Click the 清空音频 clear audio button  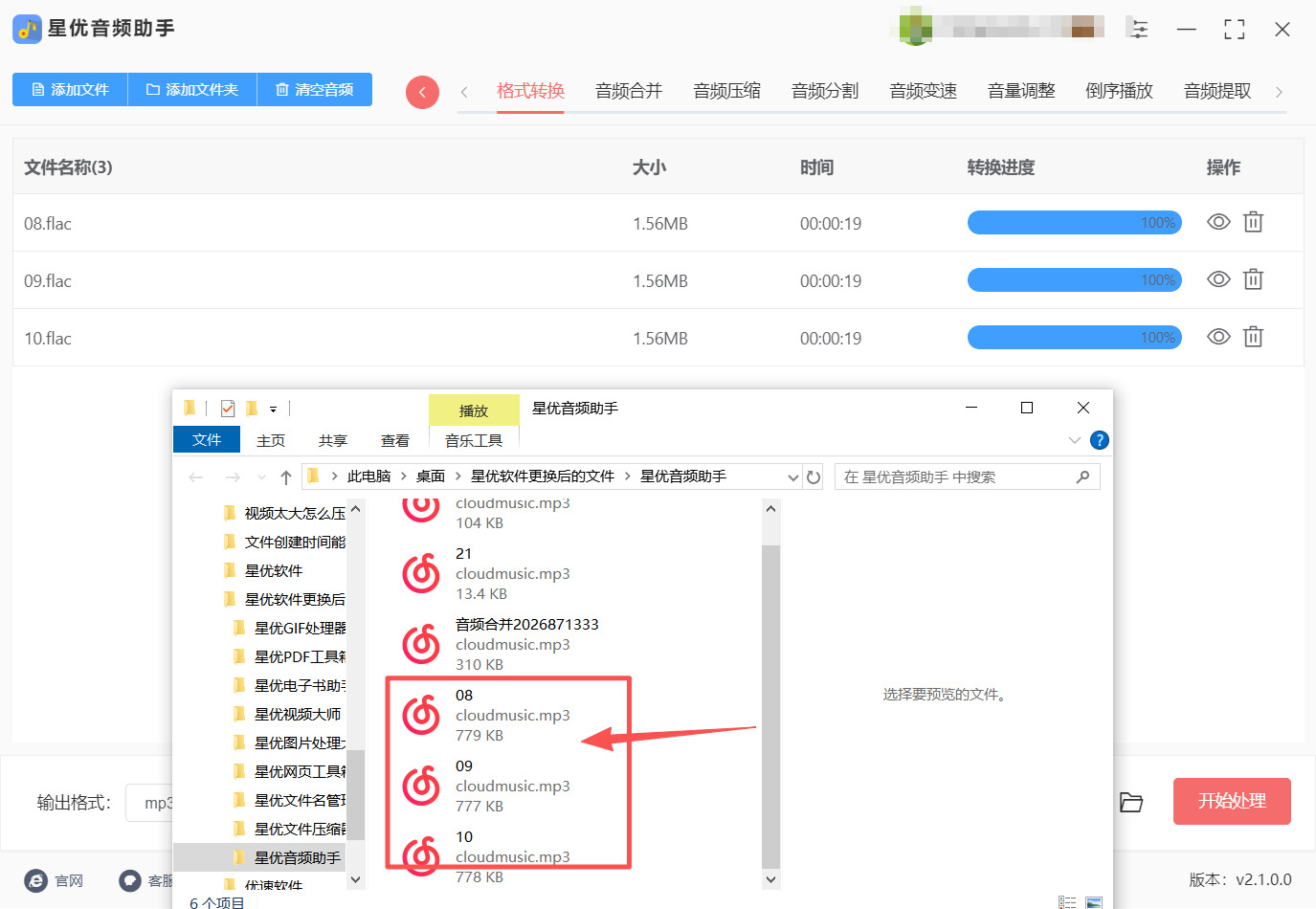tap(315, 90)
